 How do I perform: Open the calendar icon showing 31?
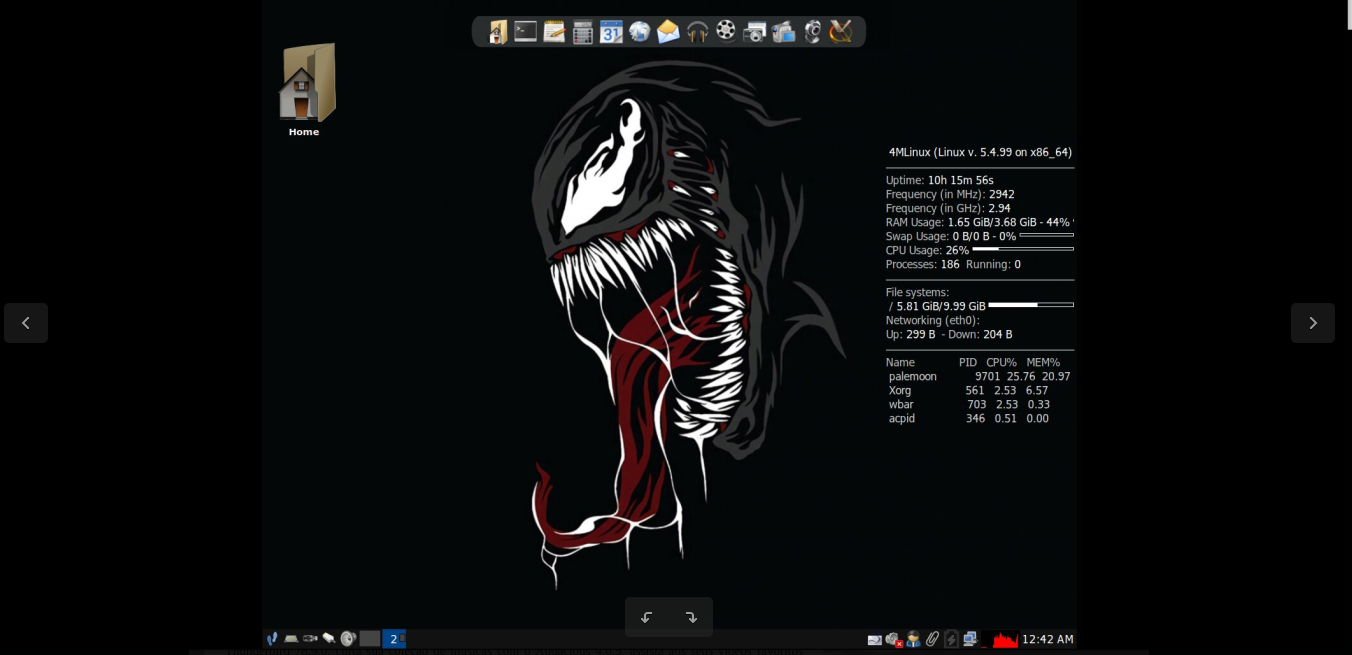tap(611, 32)
